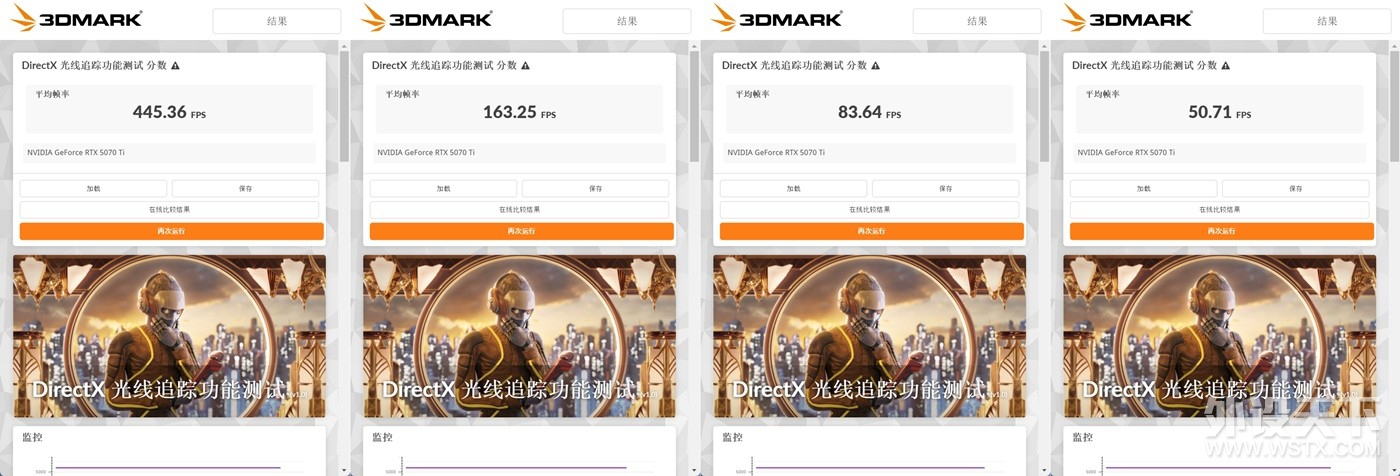Click scrollbar thumb beside the 445.36 FPS panel

[x=345, y=106]
